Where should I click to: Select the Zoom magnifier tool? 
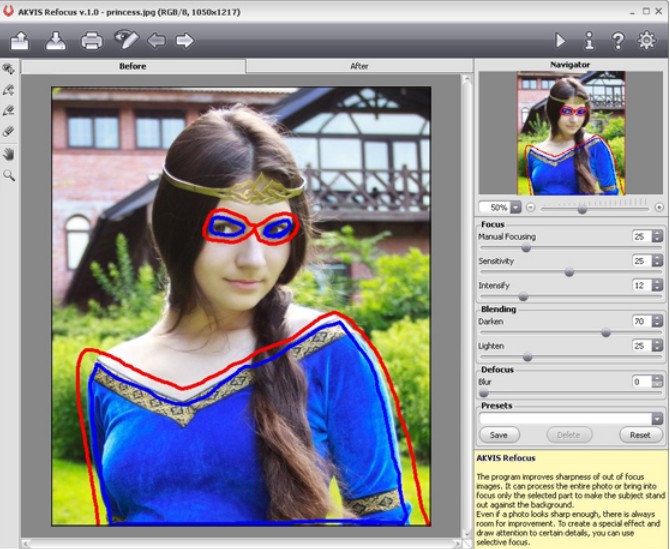[9, 174]
